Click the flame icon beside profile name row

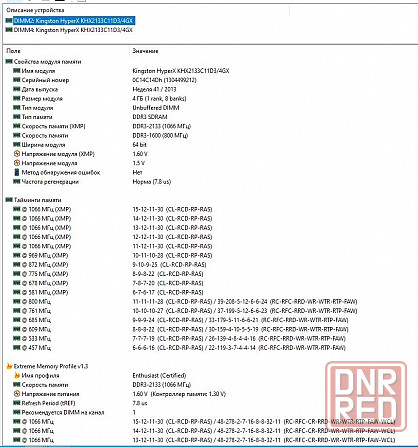click(x=17, y=375)
